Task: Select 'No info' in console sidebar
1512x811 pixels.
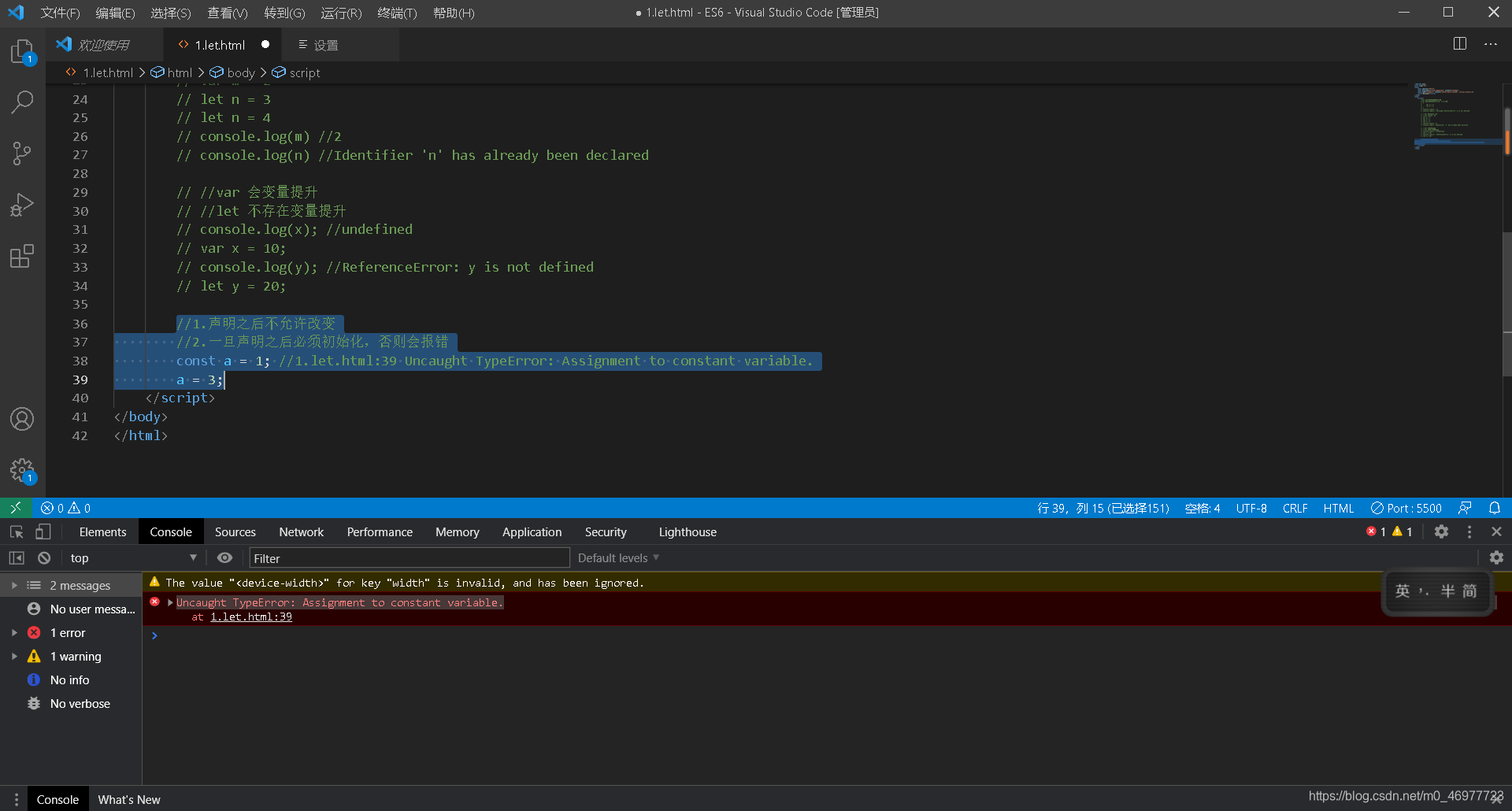Action: (x=71, y=680)
